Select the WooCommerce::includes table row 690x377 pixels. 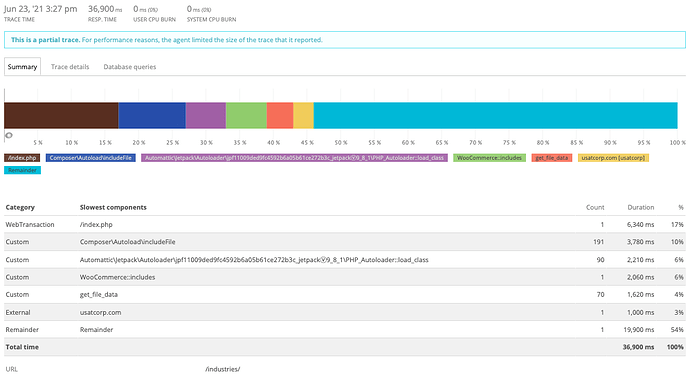pos(345,277)
